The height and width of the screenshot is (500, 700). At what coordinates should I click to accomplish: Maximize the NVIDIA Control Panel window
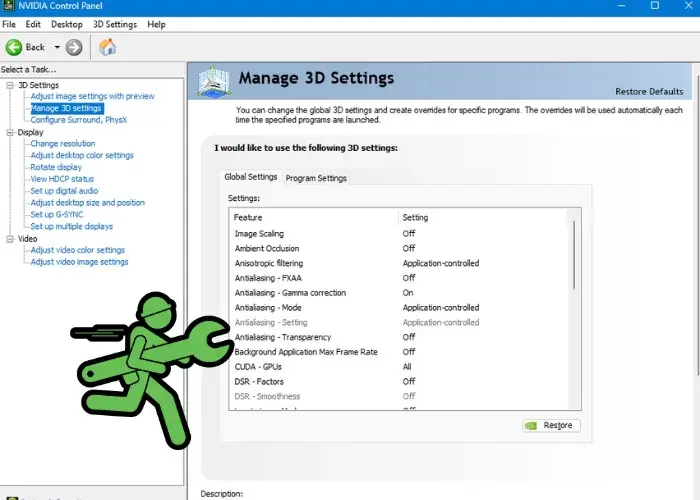654,5
